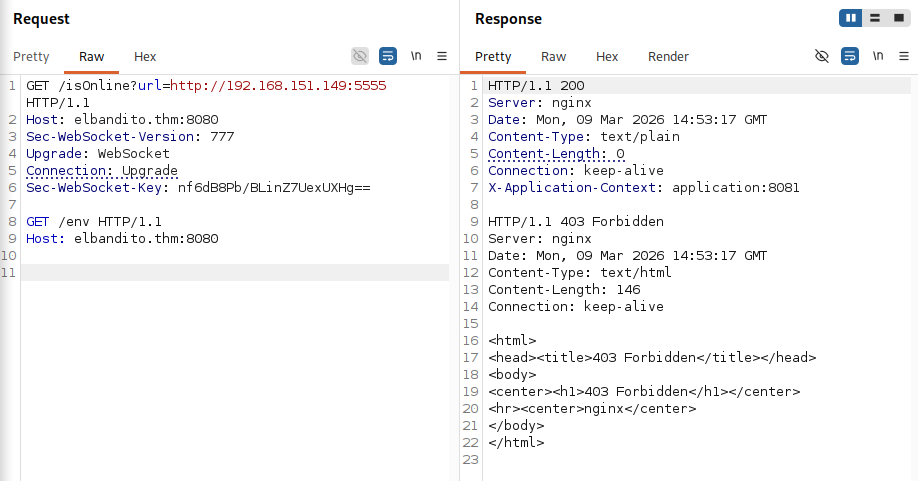This screenshot has height=481, width=918.
Task: Select top-bottom split layout icon
Action: [x=875, y=18]
